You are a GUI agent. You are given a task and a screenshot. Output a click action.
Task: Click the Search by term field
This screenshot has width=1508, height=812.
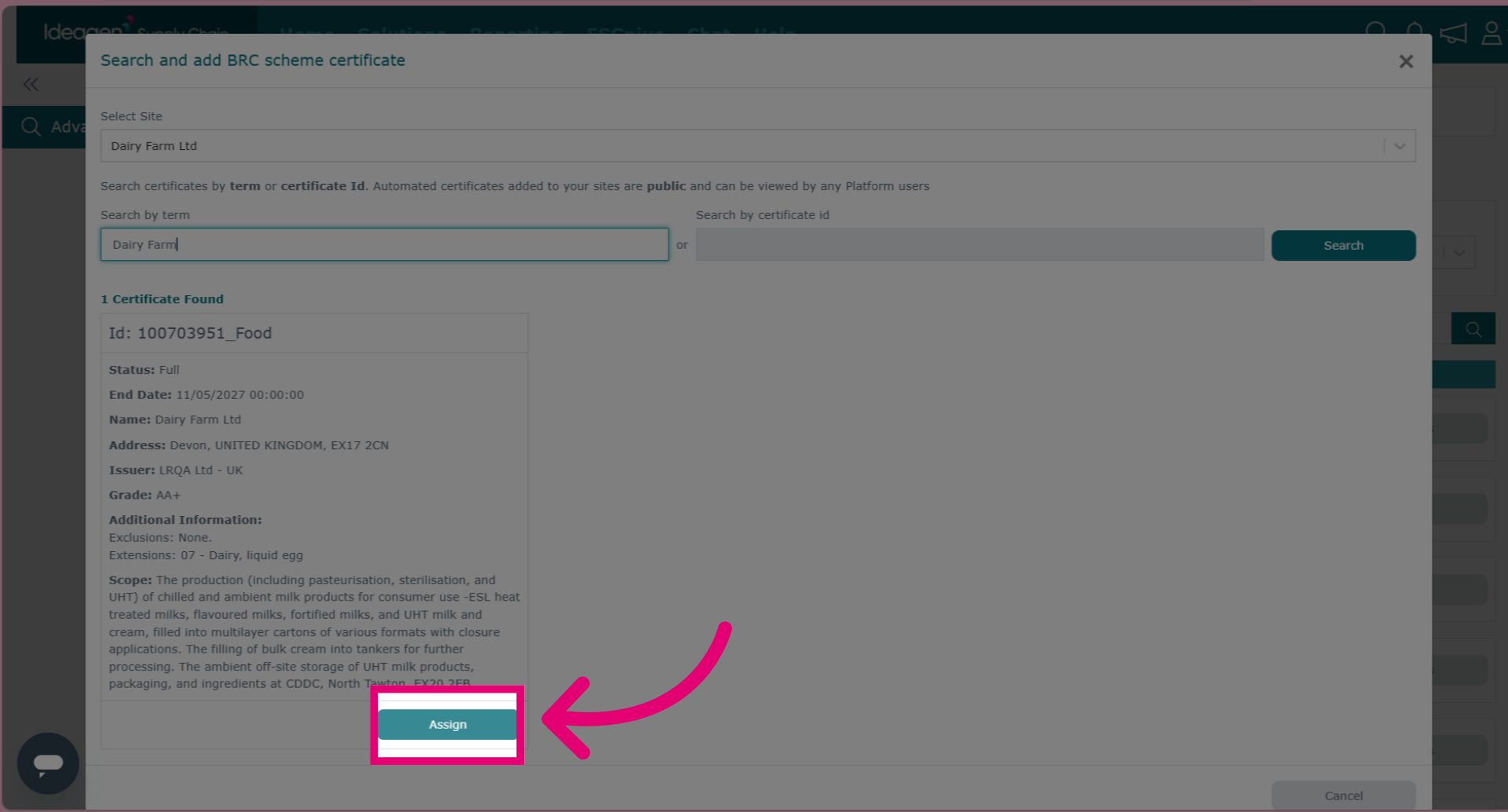point(385,244)
